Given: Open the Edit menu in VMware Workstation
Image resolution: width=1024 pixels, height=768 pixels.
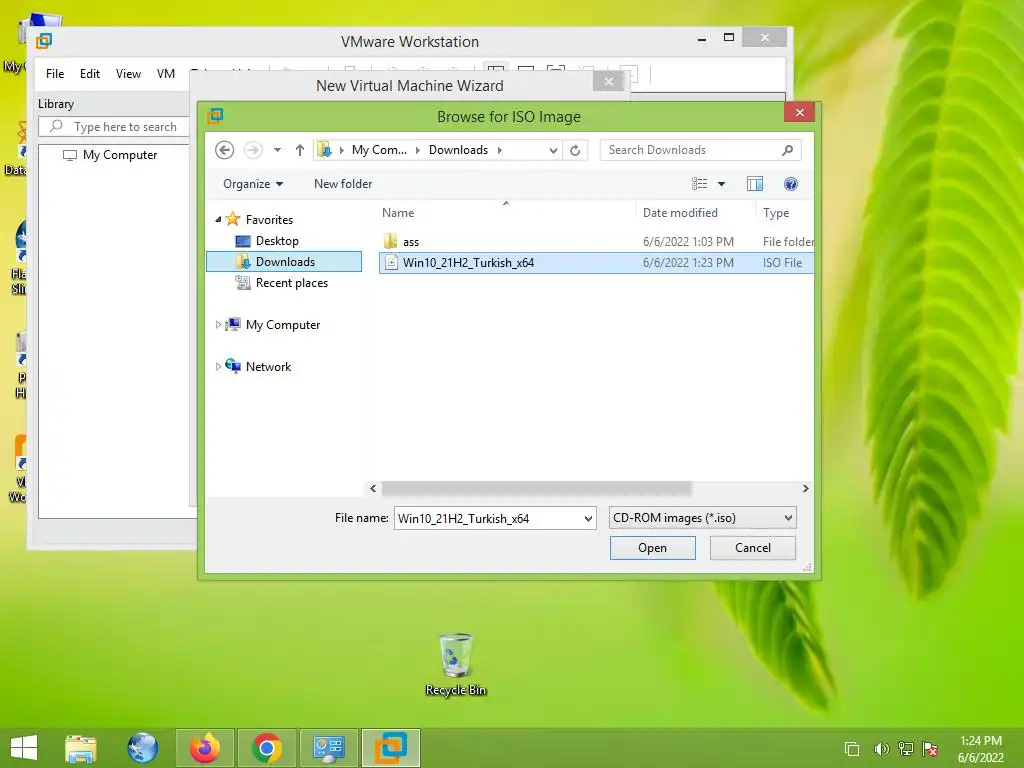Looking at the screenshot, I should 89,74.
